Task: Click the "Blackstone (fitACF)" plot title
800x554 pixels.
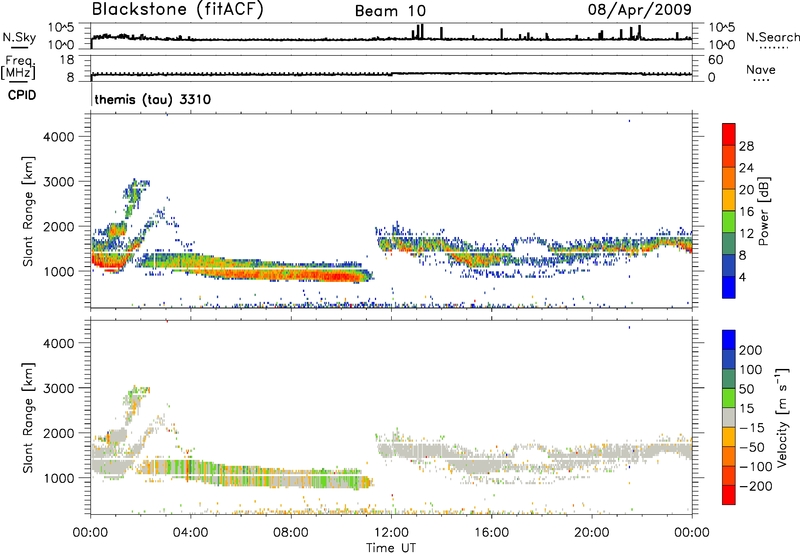Action: point(178,9)
